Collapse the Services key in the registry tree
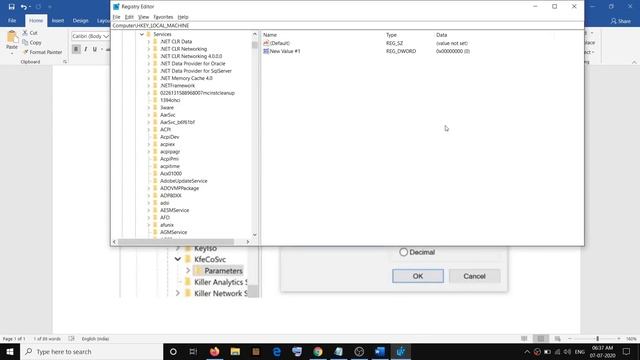Image resolution: width=640 pixels, height=360 pixels. click(142, 34)
